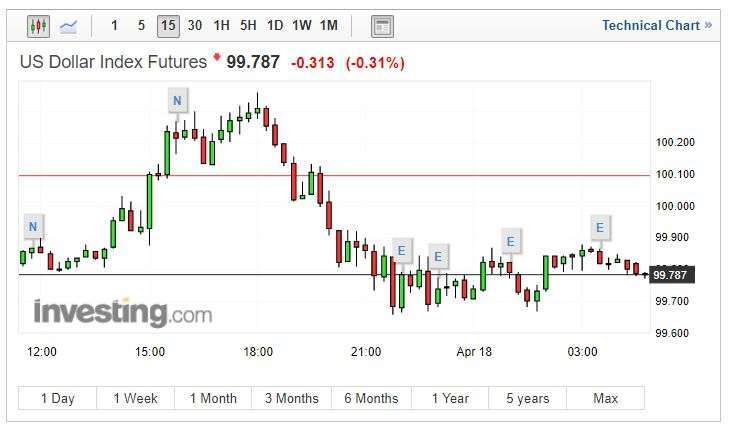The image size is (730, 431).
Task: Click the US Dollar Index Futures title
Action: click(113, 62)
